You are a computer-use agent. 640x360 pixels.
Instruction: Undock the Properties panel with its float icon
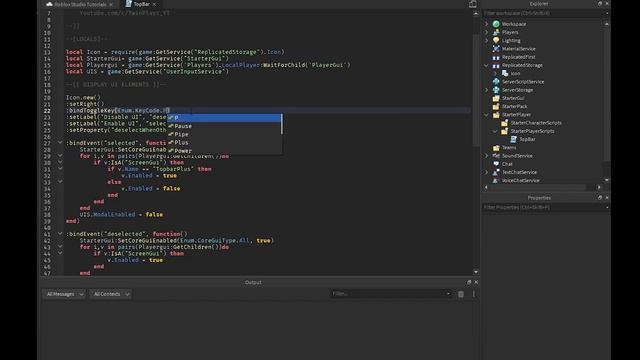600,198
